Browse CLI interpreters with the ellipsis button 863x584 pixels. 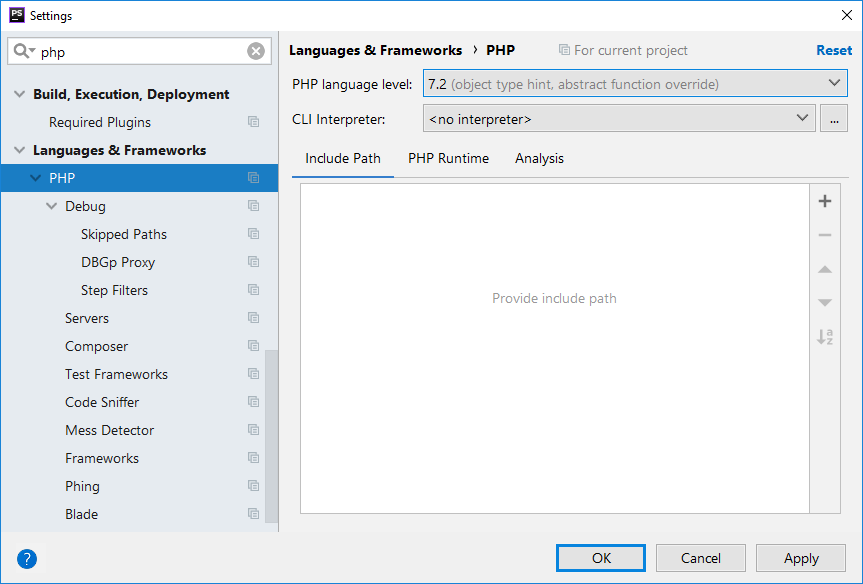tap(833, 119)
